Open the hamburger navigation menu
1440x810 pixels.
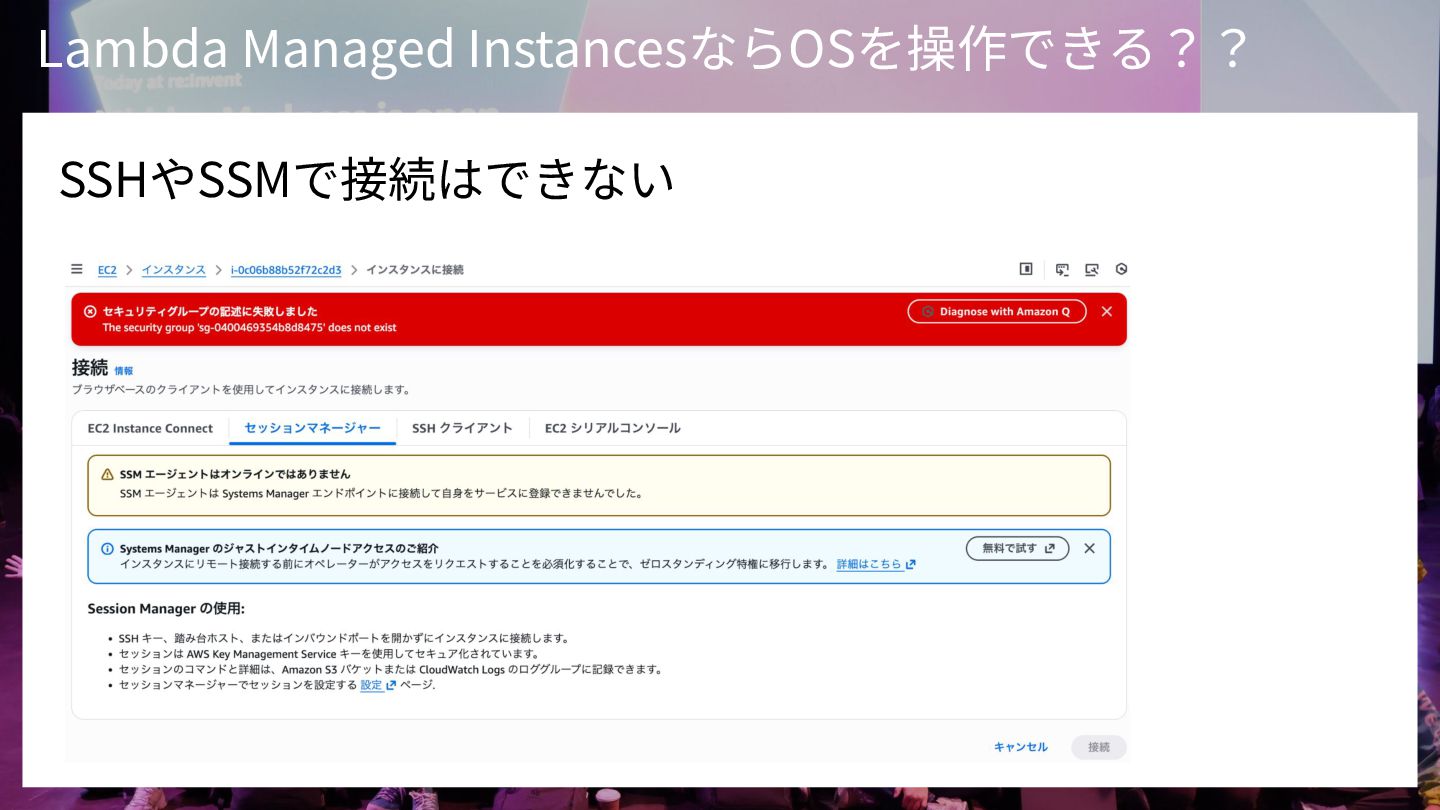click(77, 269)
